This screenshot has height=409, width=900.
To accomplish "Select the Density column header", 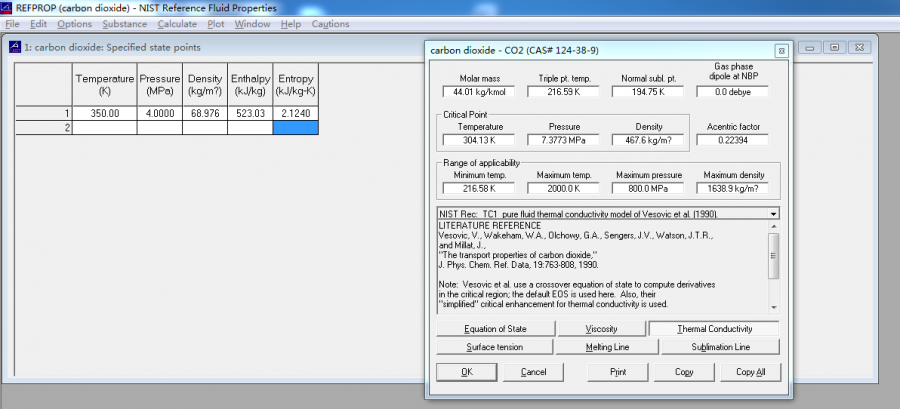I will 205,85.
